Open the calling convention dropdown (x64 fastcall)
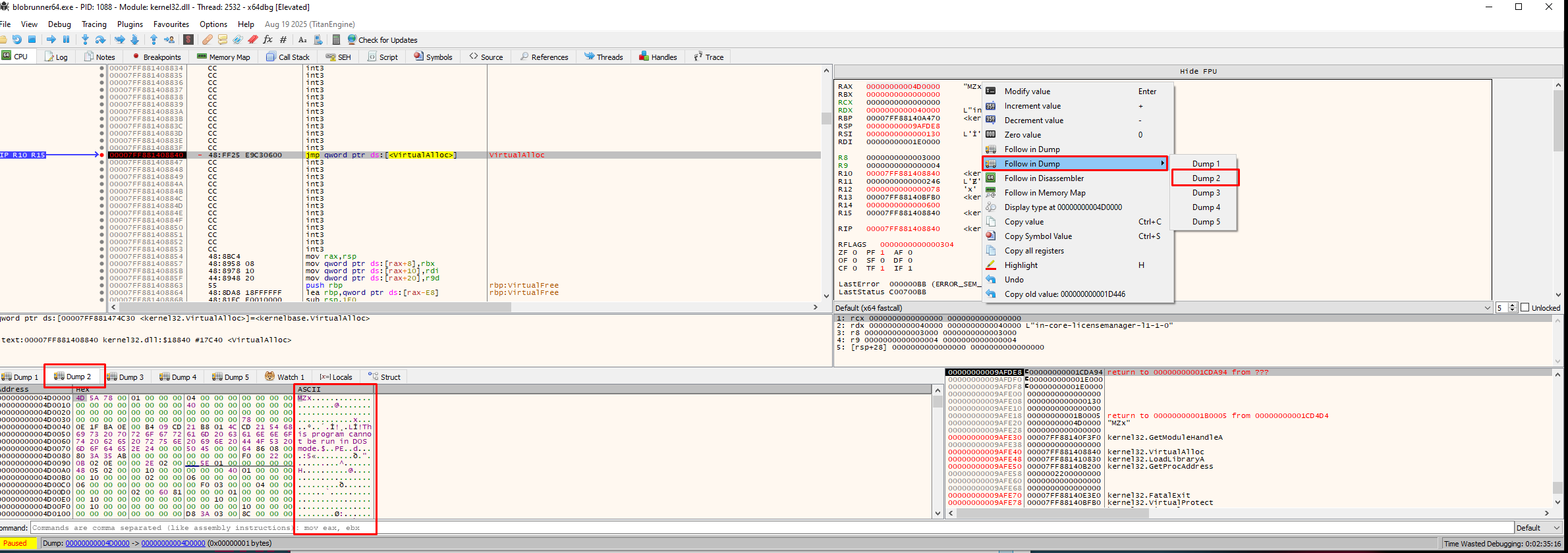 point(1163,307)
